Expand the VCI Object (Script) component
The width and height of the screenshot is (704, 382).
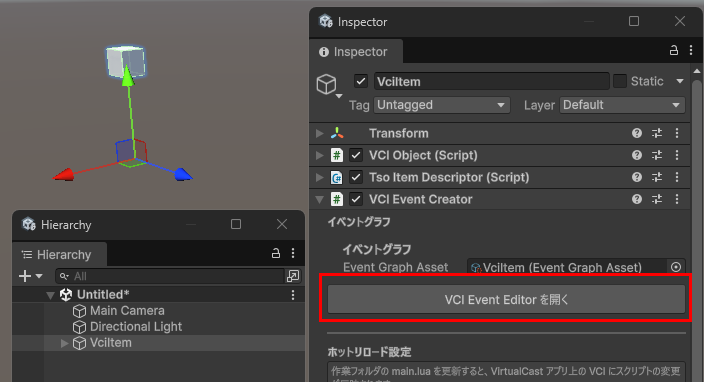[x=319, y=155]
